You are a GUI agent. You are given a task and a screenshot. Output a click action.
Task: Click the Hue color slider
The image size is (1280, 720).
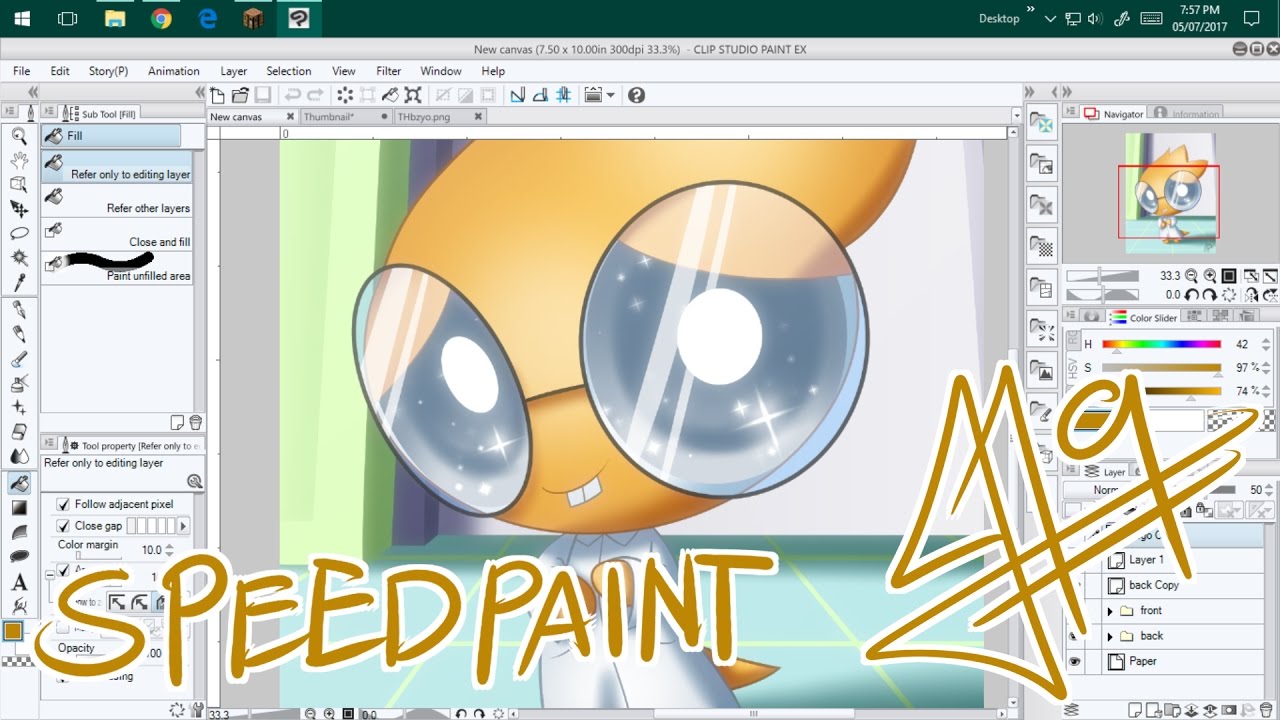tap(1162, 345)
